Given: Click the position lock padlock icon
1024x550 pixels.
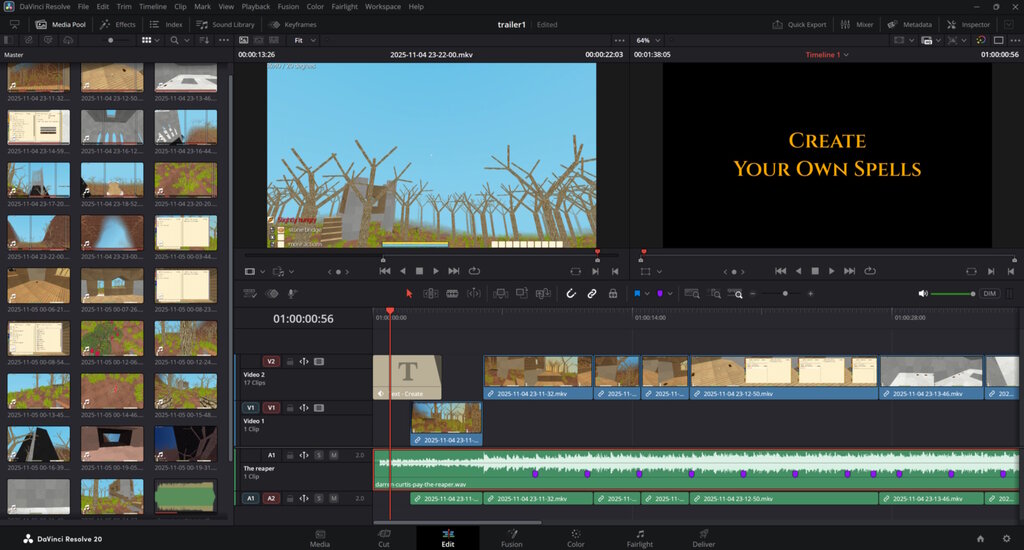Looking at the screenshot, I should [x=614, y=294].
